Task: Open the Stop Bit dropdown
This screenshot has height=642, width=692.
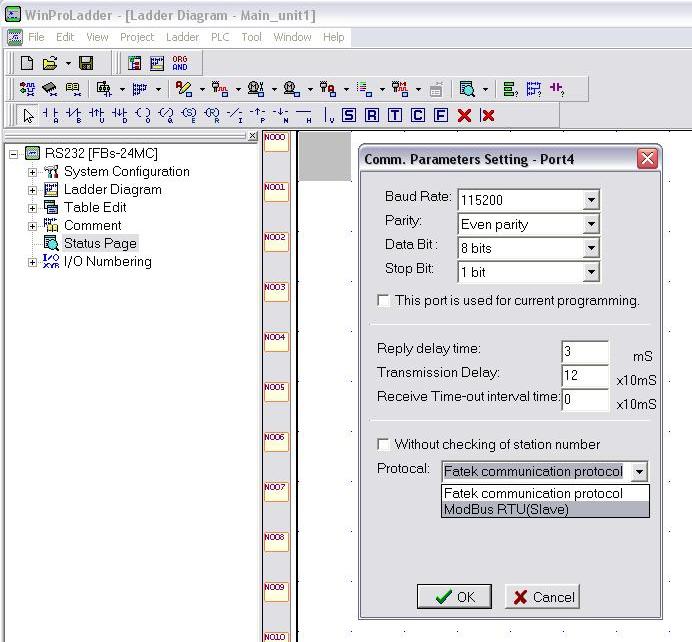Action: pos(591,272)
